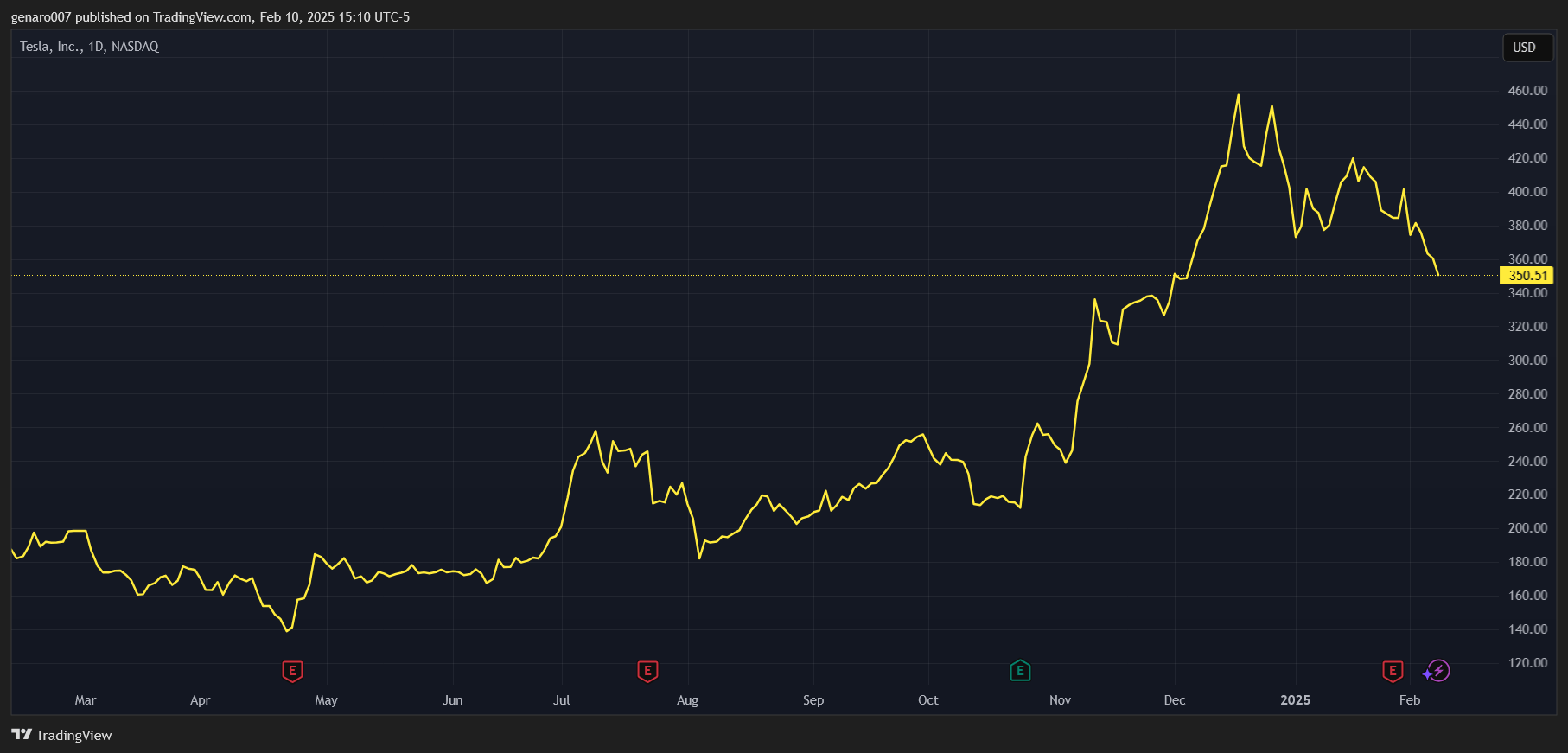
Task: Click the 420.00 price axis label
Action: 1527,158
